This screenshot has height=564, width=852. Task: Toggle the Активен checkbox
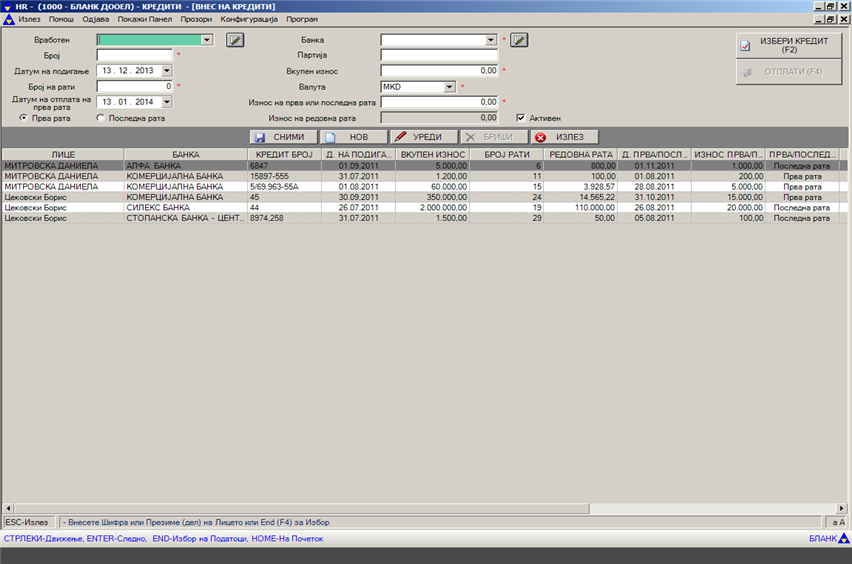click(x=521, y=118)
